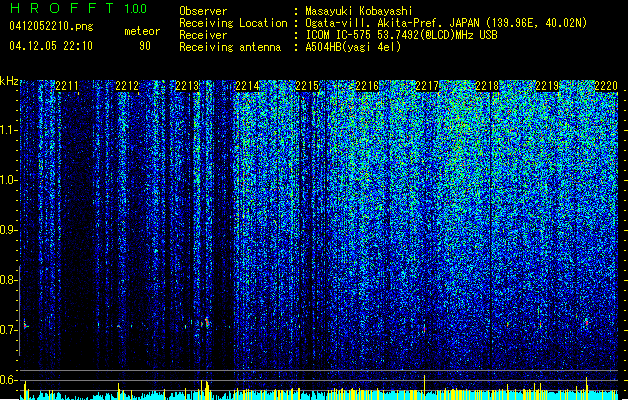Click the kHz axis unit label
Screen dimensions: 629x400
tap(9, 81)
